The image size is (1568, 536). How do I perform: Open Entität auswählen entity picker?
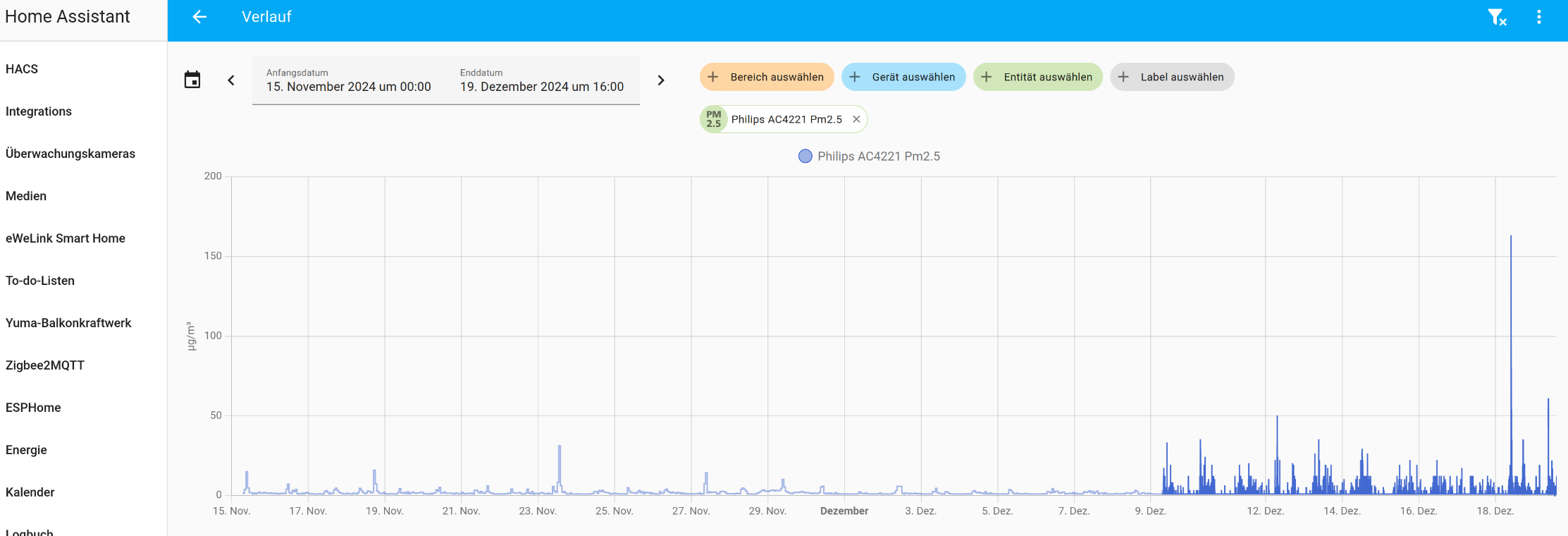point(1038,77)
